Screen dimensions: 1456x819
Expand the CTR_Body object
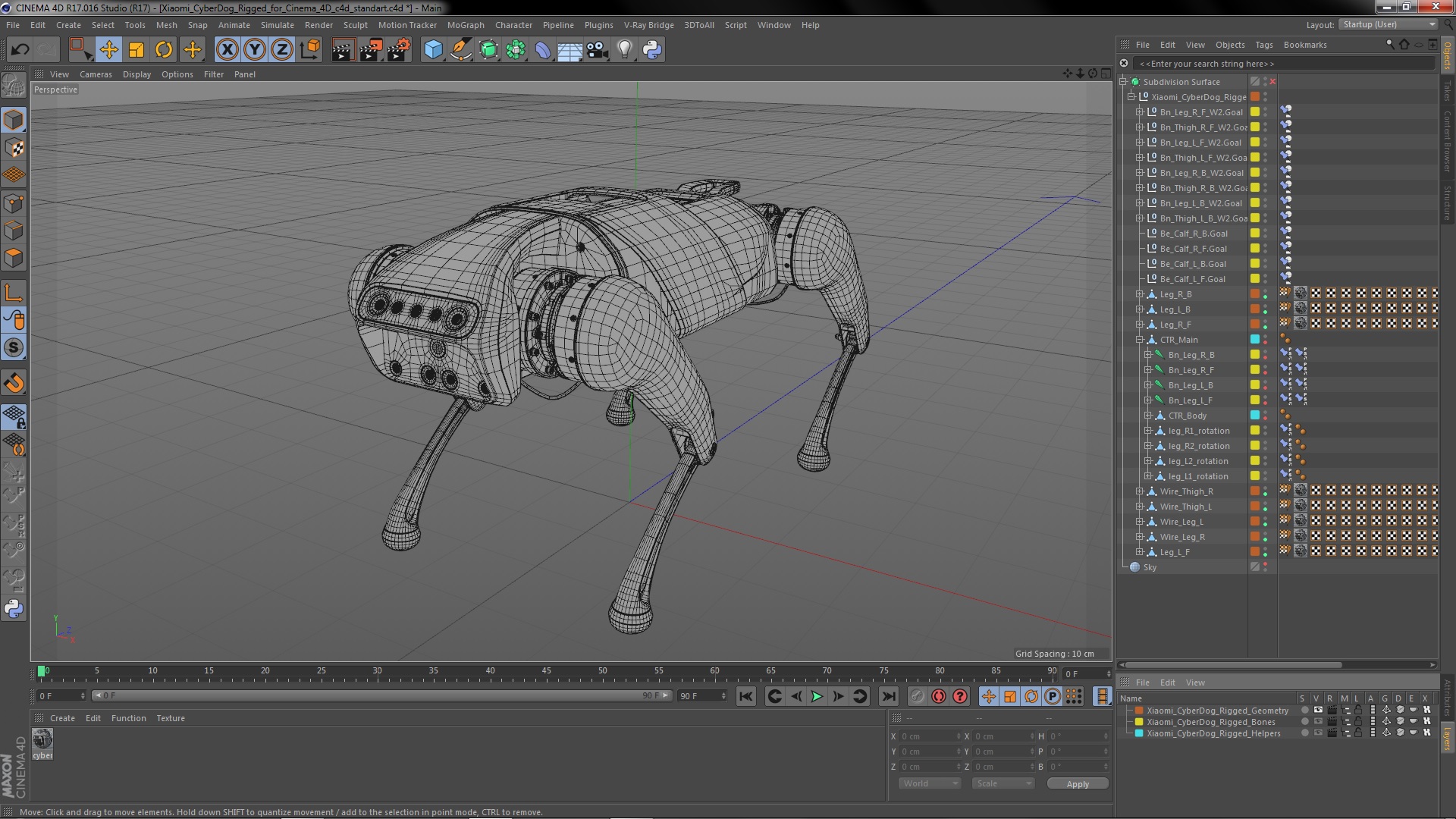tap(1147, 416)
